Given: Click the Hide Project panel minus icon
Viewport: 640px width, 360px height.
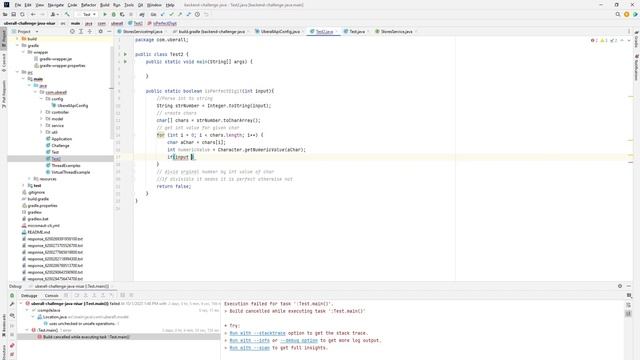Looking at the screenshot, I should tap(109, 31).
